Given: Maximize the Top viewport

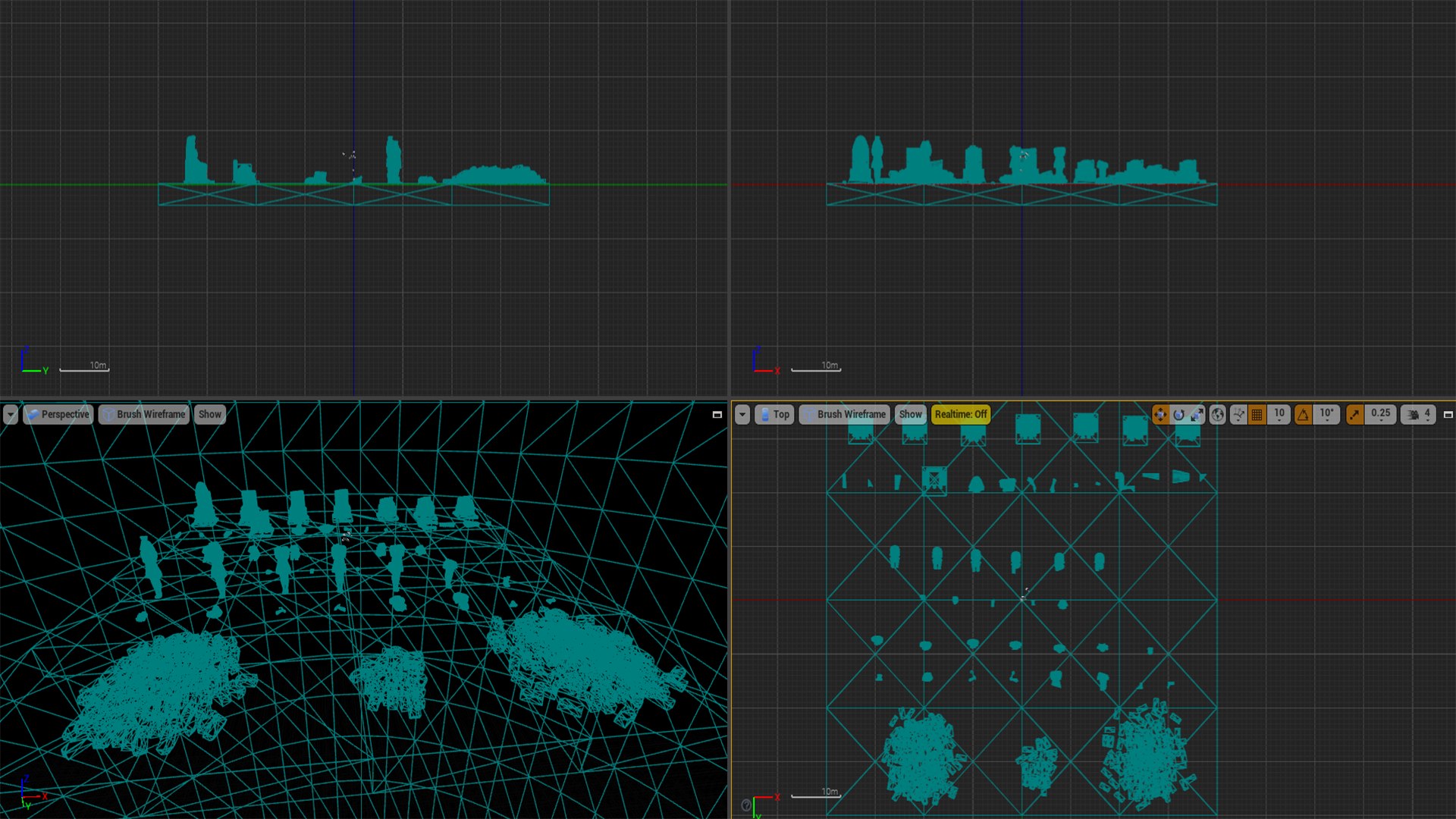Looking at the screenshot, I should tap(1448, 415).
